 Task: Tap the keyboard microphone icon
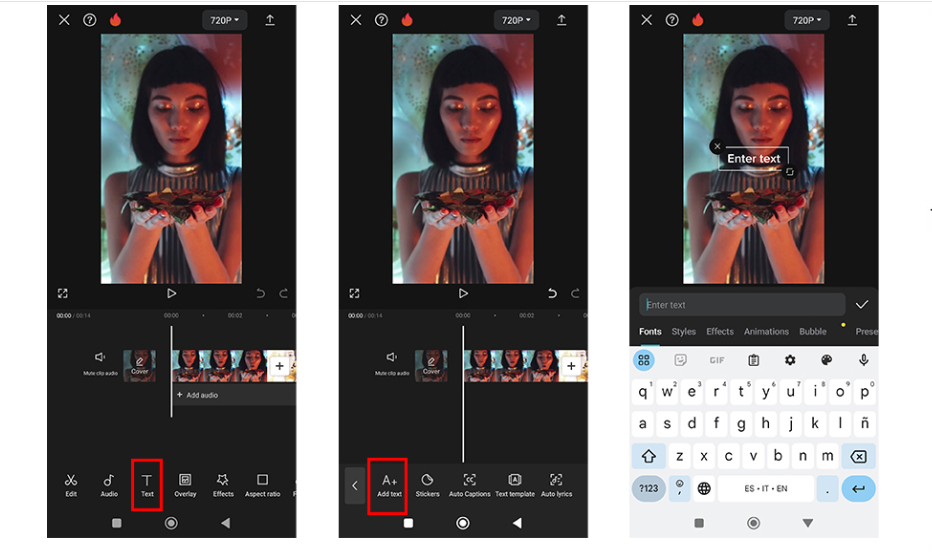click(863, 360)
